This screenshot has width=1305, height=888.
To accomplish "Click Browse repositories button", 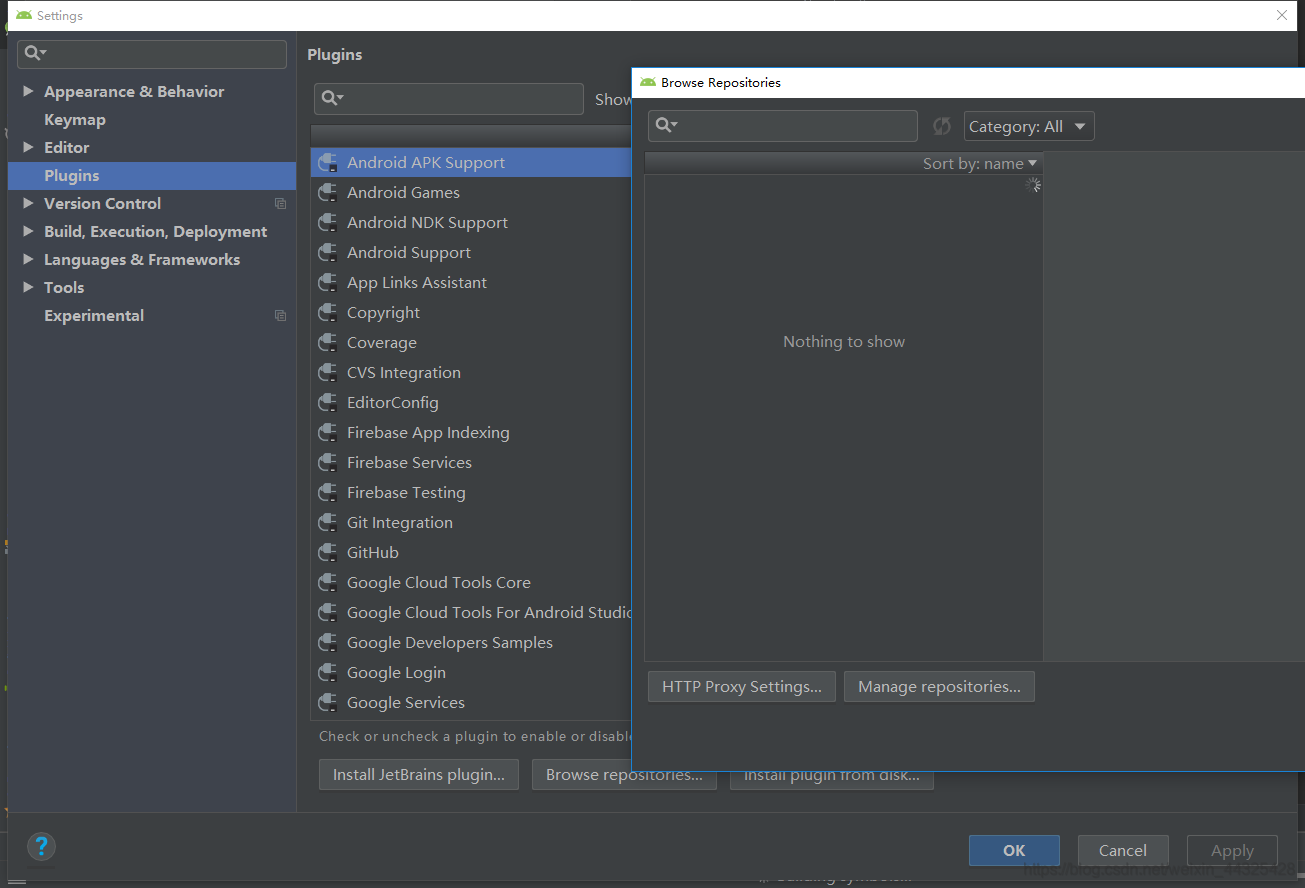I will [x=624, y=775].
